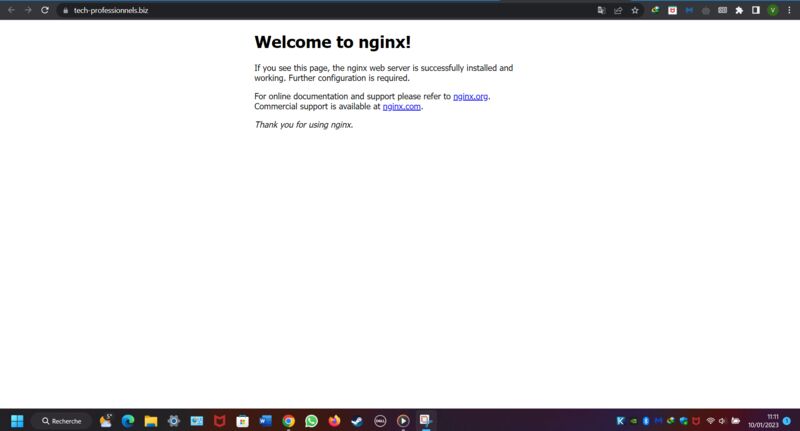Open the clock showing 11:11 10/01/2023

point(763,421)
